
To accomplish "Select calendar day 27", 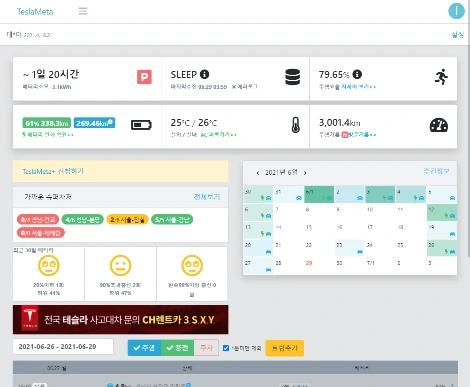I will coord(258,266).
